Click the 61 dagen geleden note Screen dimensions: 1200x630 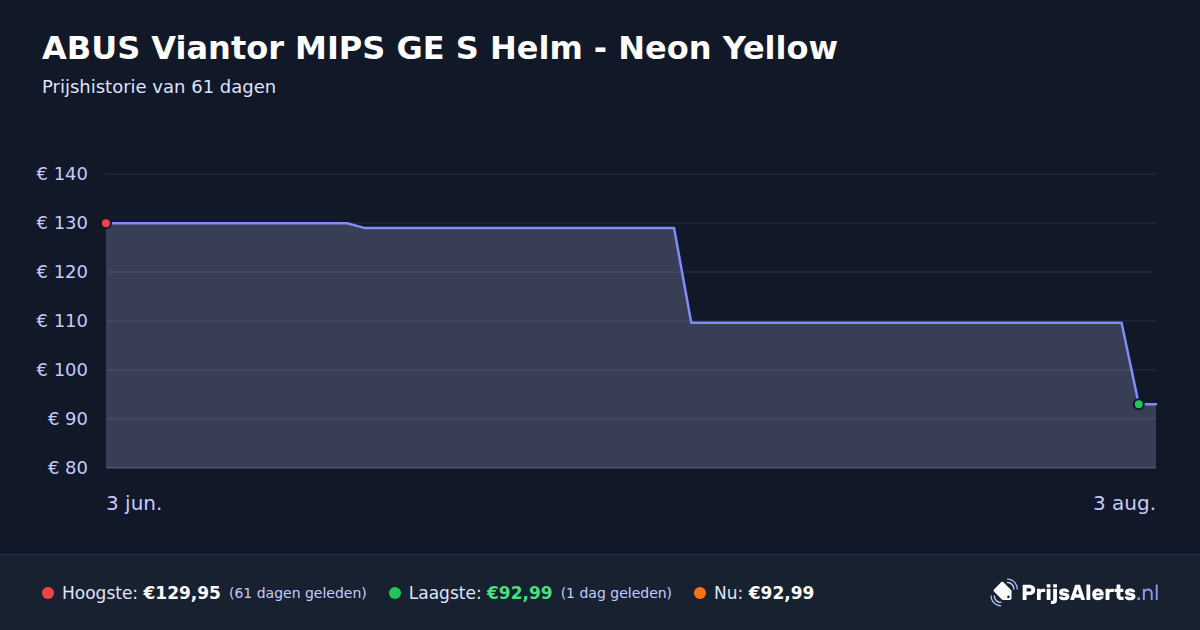click(298, 593)
